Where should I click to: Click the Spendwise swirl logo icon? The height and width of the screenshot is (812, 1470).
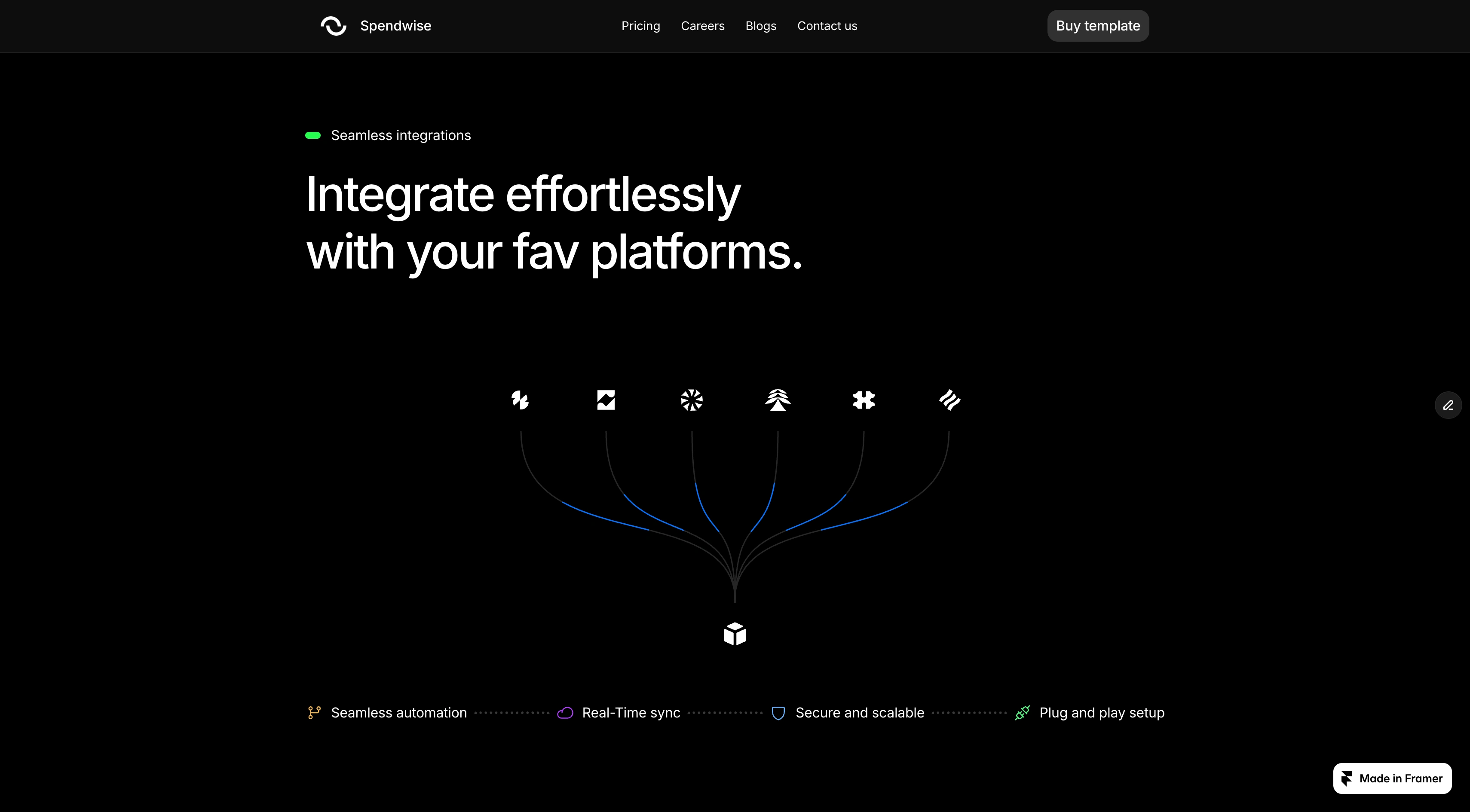[x=333, y=26]
